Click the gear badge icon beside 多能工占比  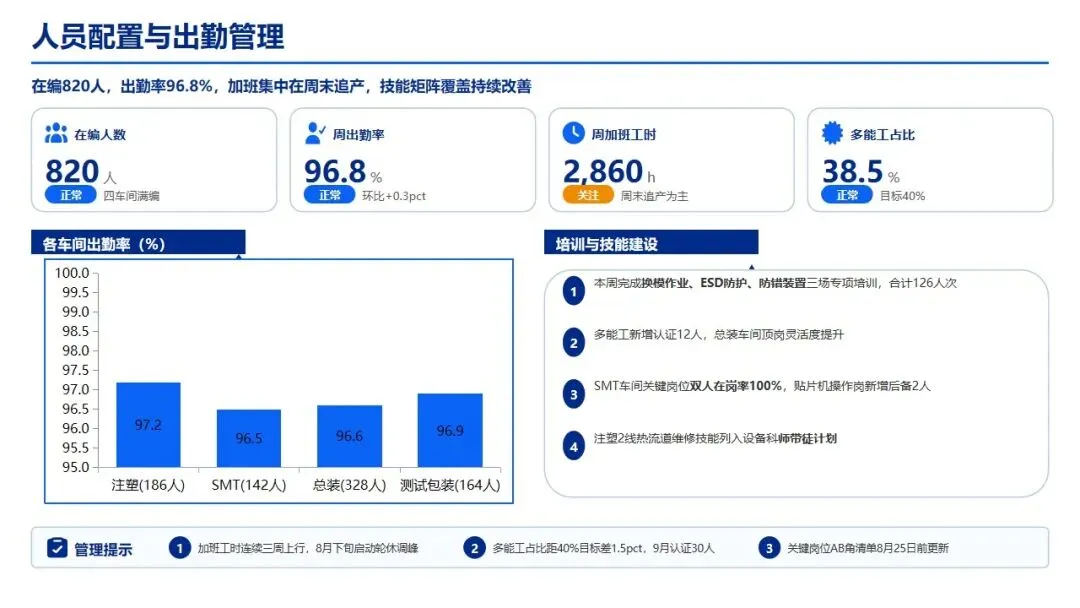(x=832, y=133)
